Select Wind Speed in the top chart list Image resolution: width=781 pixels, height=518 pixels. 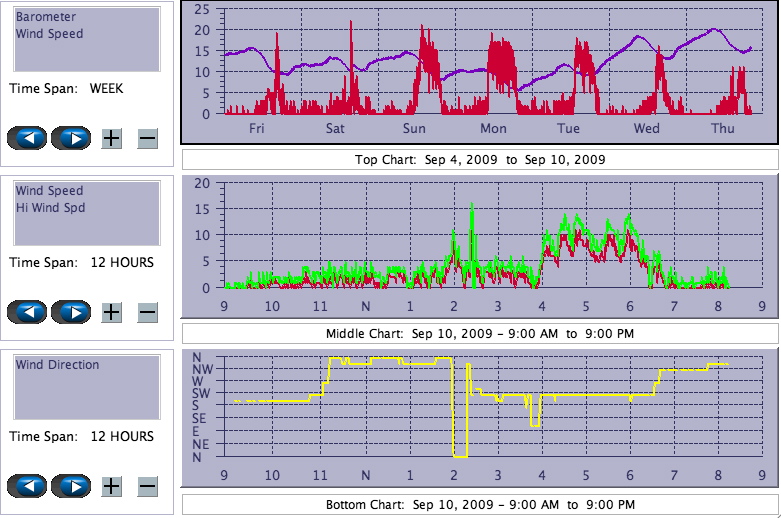point(49,33)
